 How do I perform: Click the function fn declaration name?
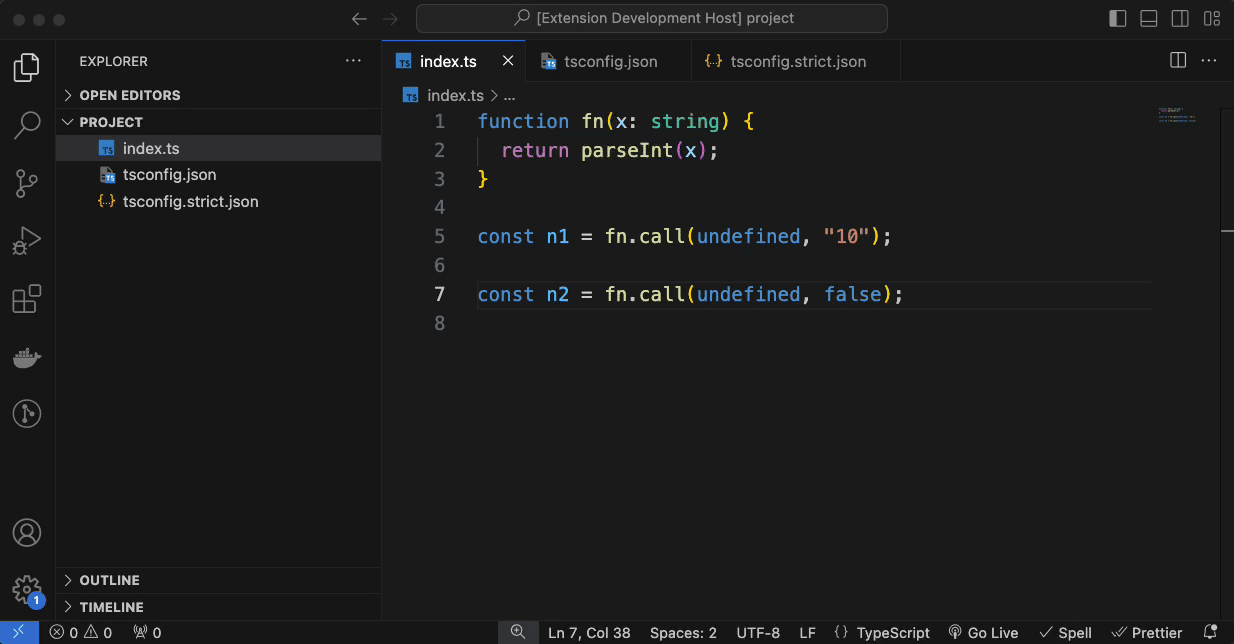pyautogui.click(x=593, y=121)
